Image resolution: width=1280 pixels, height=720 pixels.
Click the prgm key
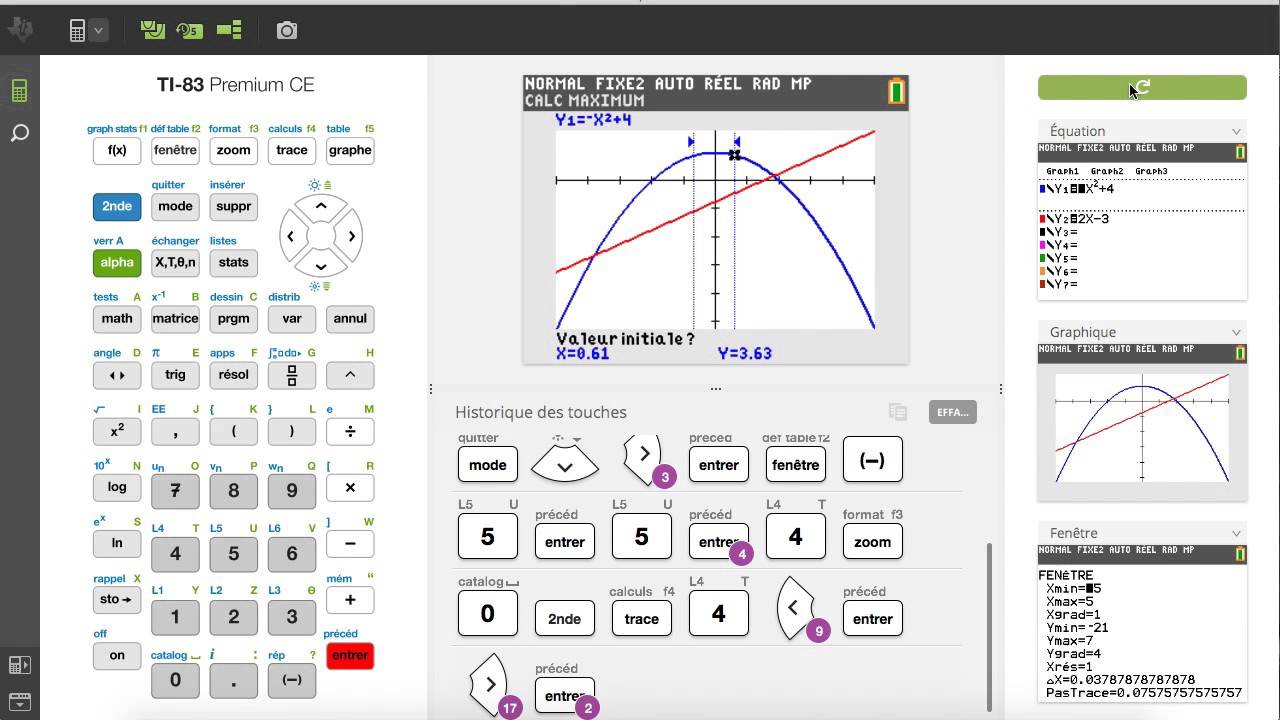(x=233, y=318)
